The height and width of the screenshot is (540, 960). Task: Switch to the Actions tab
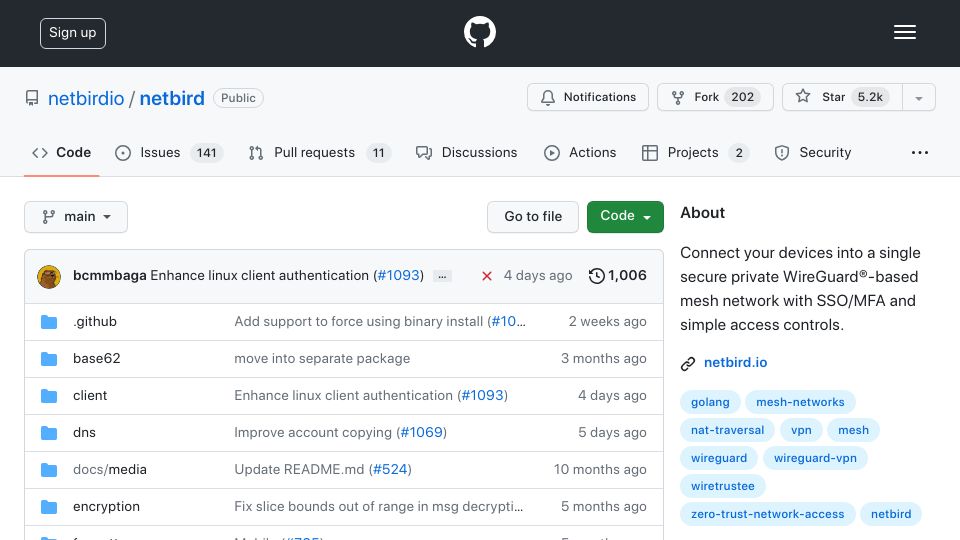580,152
